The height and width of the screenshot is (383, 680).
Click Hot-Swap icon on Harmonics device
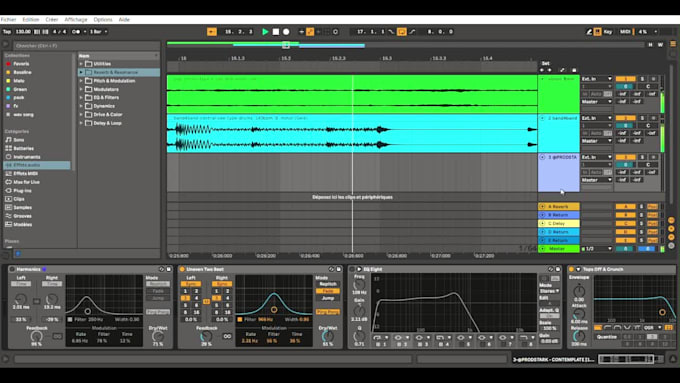(x=161, y=269)
